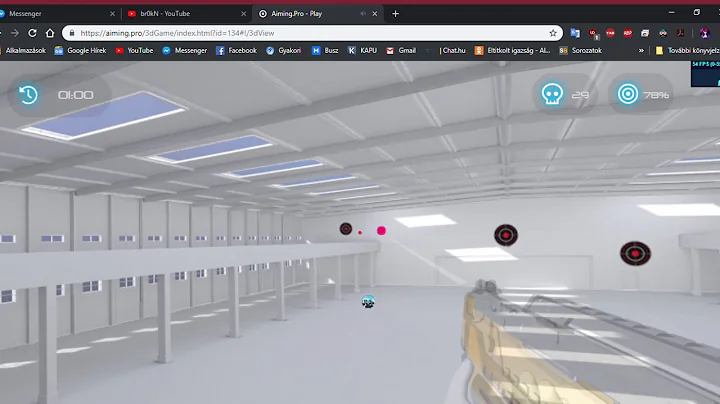Click the accuracy target icon showing 78%
The height and width of the screenshot is (404, 720).
pyautogui.click(x=628, y=94)
